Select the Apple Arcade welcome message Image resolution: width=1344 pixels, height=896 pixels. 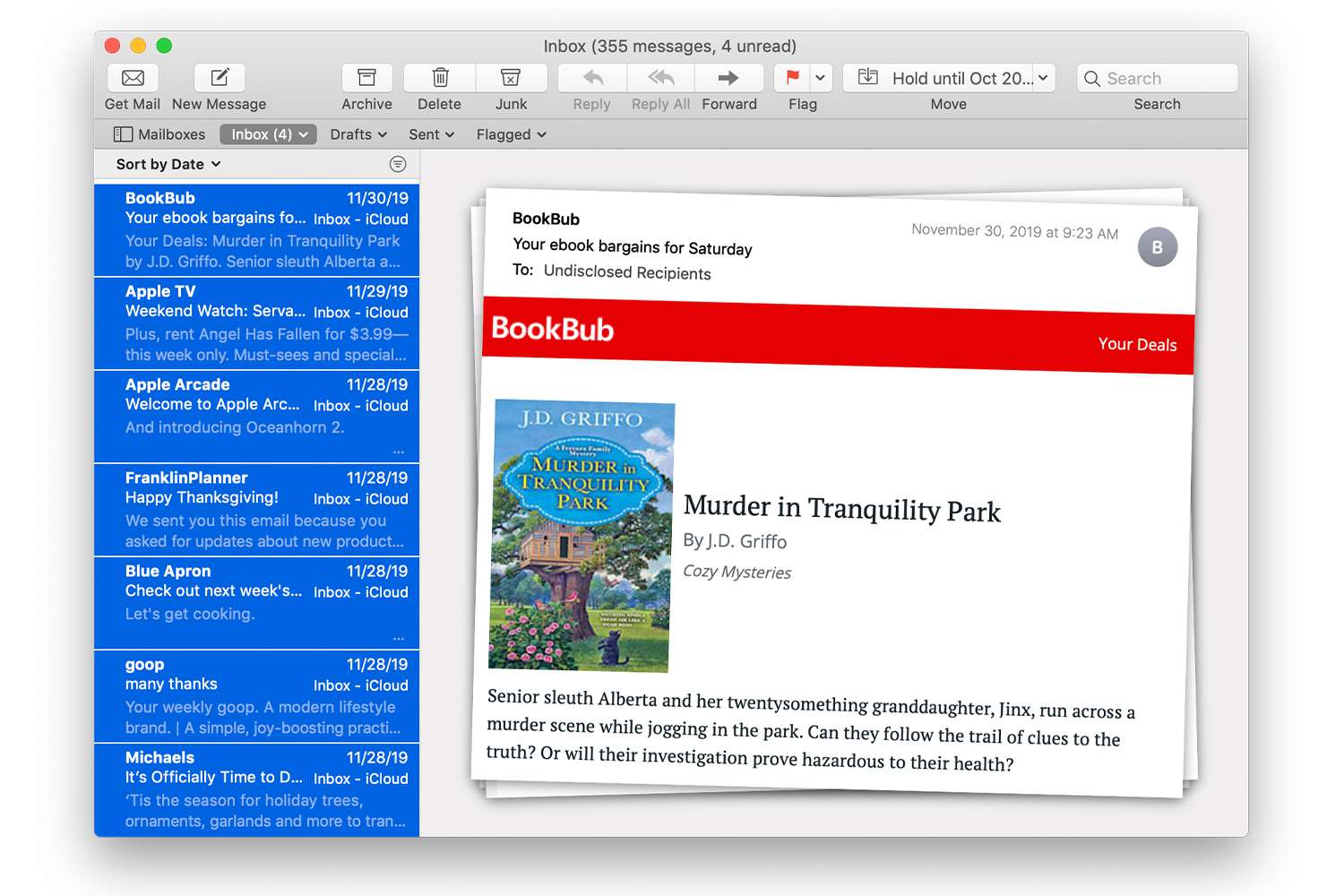pos(256,417)
